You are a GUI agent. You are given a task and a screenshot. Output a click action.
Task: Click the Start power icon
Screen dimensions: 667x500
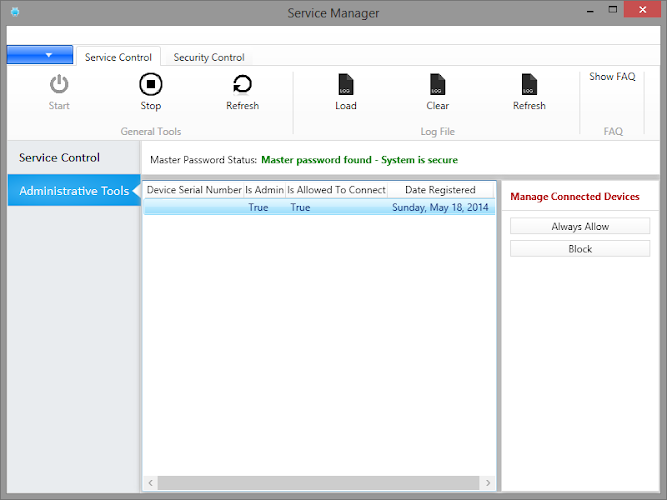[x=59, y=86]
